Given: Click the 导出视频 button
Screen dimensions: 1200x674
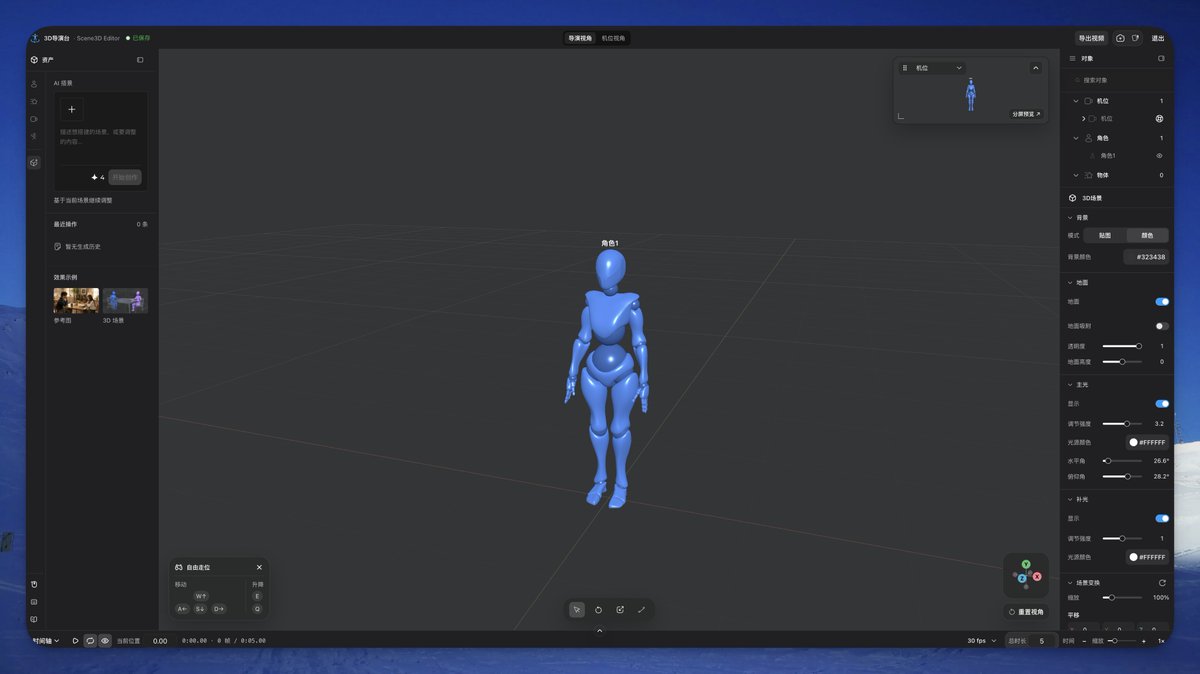Looking at the screenshot, I should (x=1091, y=38).
